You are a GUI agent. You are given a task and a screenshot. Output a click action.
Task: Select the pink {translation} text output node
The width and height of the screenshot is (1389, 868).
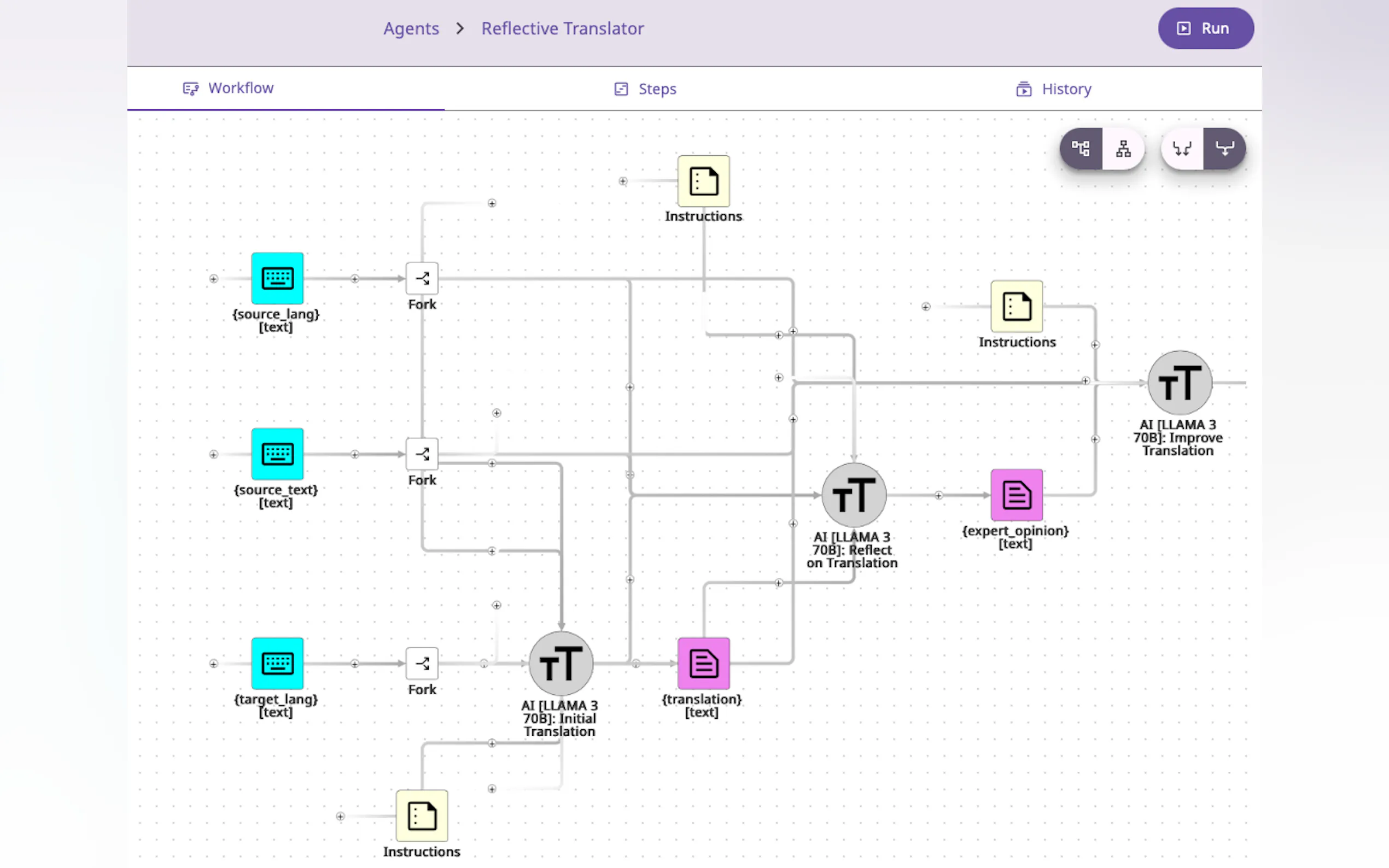(x=703, y=663)
